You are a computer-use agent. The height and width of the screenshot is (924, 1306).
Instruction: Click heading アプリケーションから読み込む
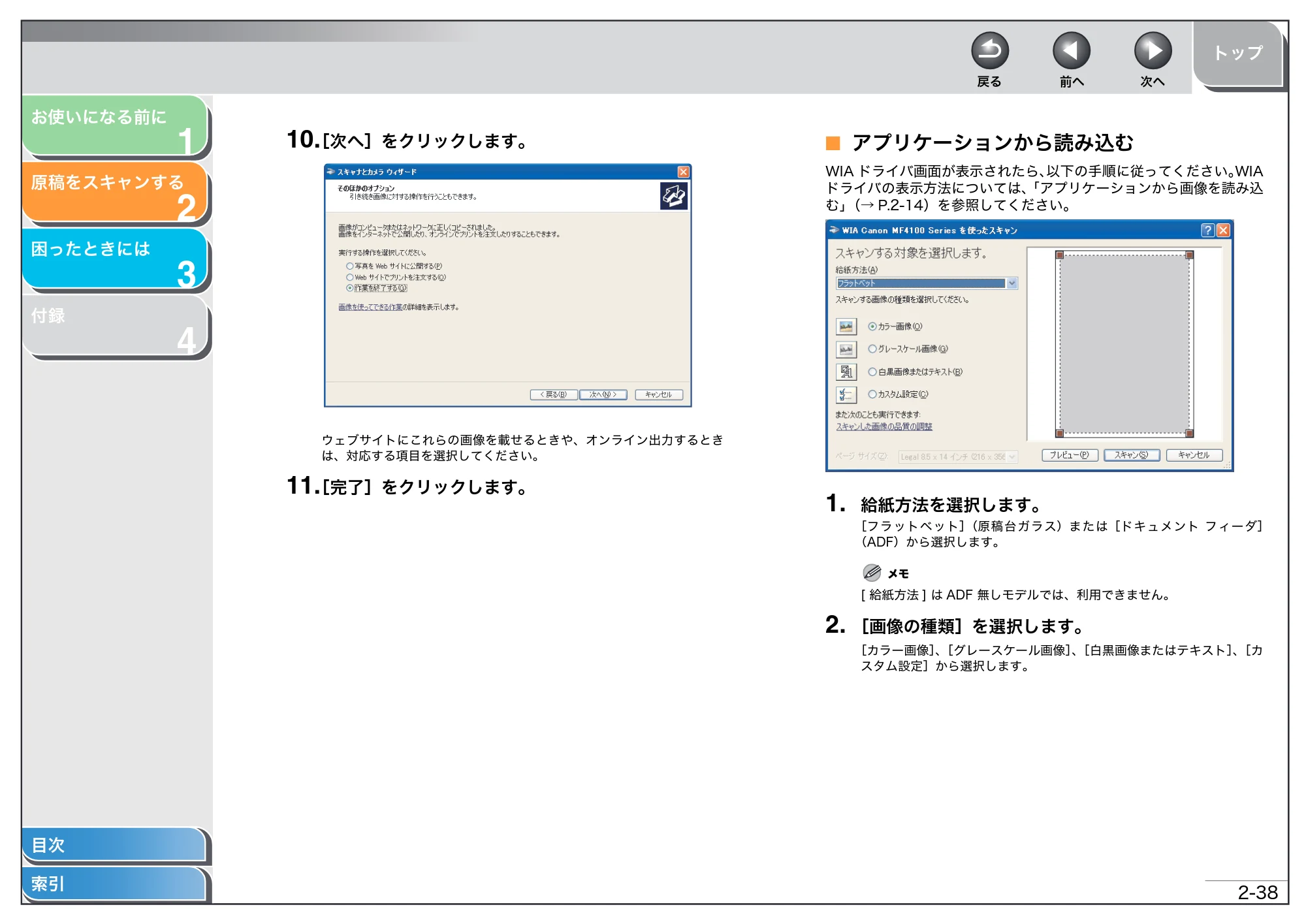(x=993, y=142)
